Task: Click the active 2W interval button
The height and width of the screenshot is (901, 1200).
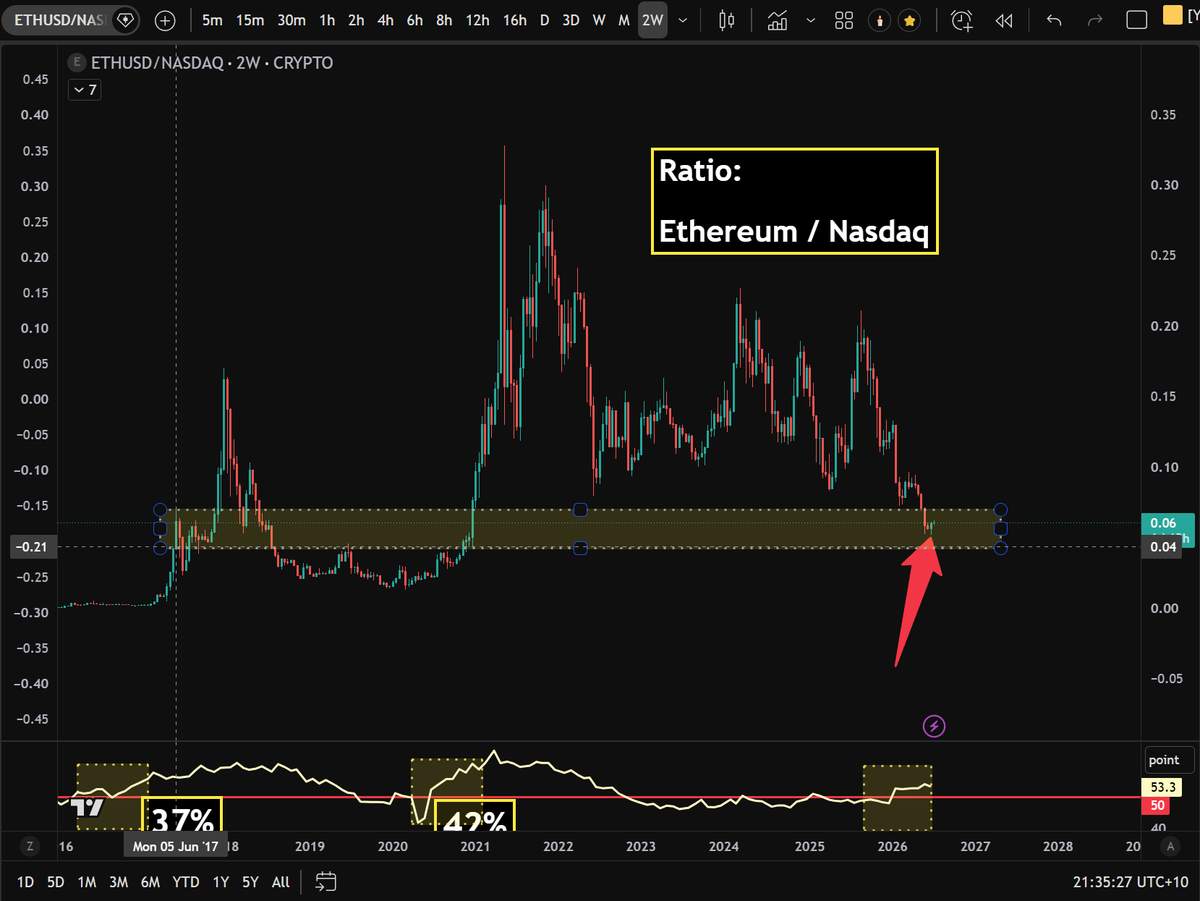Action: 653,20
